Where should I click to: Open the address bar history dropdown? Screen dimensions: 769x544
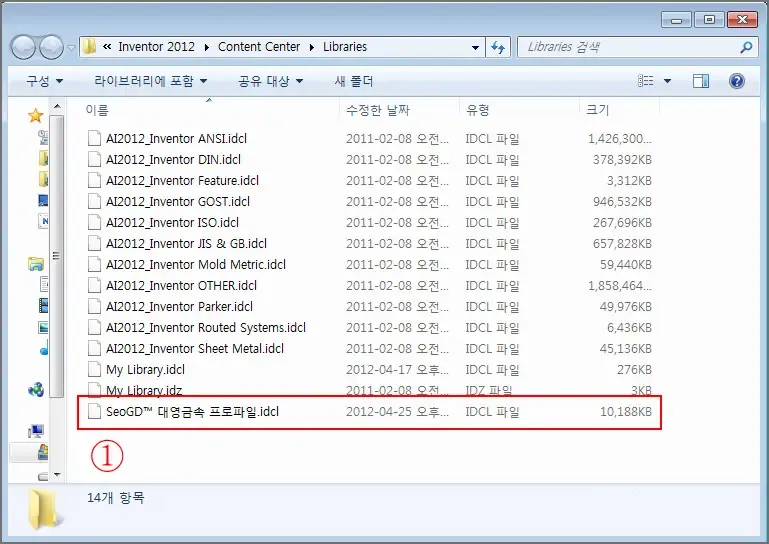[475, 48]
